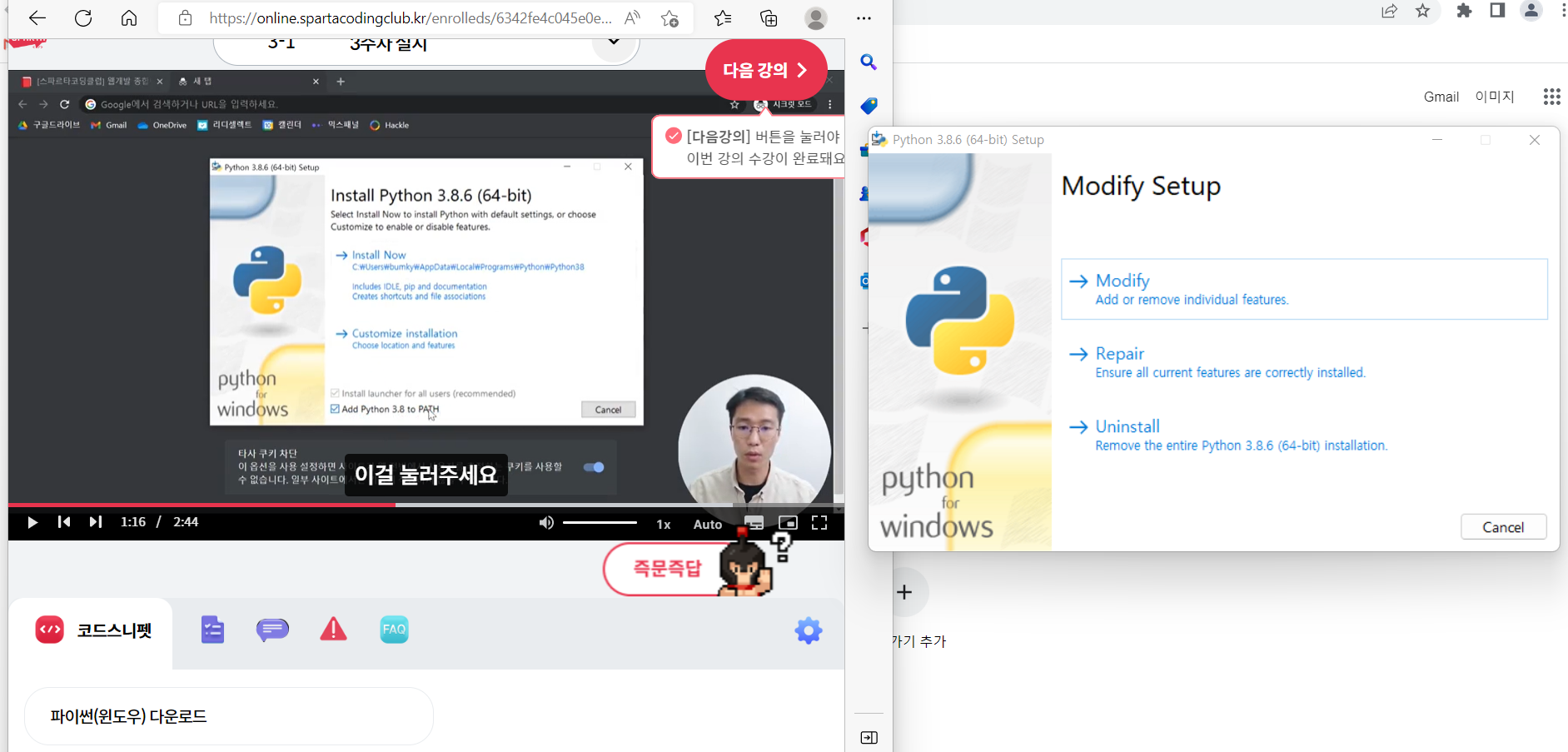Open the 즉문즉답 Q&A button
This screenshot has width=1568, height=752.
[668, 569]
